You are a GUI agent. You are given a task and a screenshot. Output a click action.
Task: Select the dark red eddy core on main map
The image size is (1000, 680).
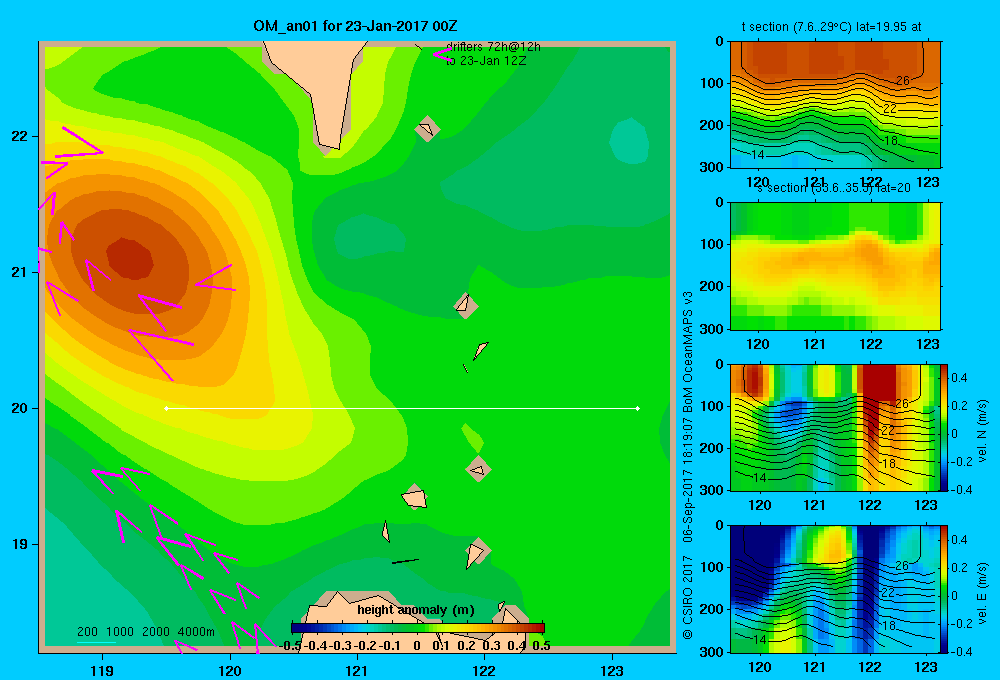pyautogui.click(x=129, y=258)
